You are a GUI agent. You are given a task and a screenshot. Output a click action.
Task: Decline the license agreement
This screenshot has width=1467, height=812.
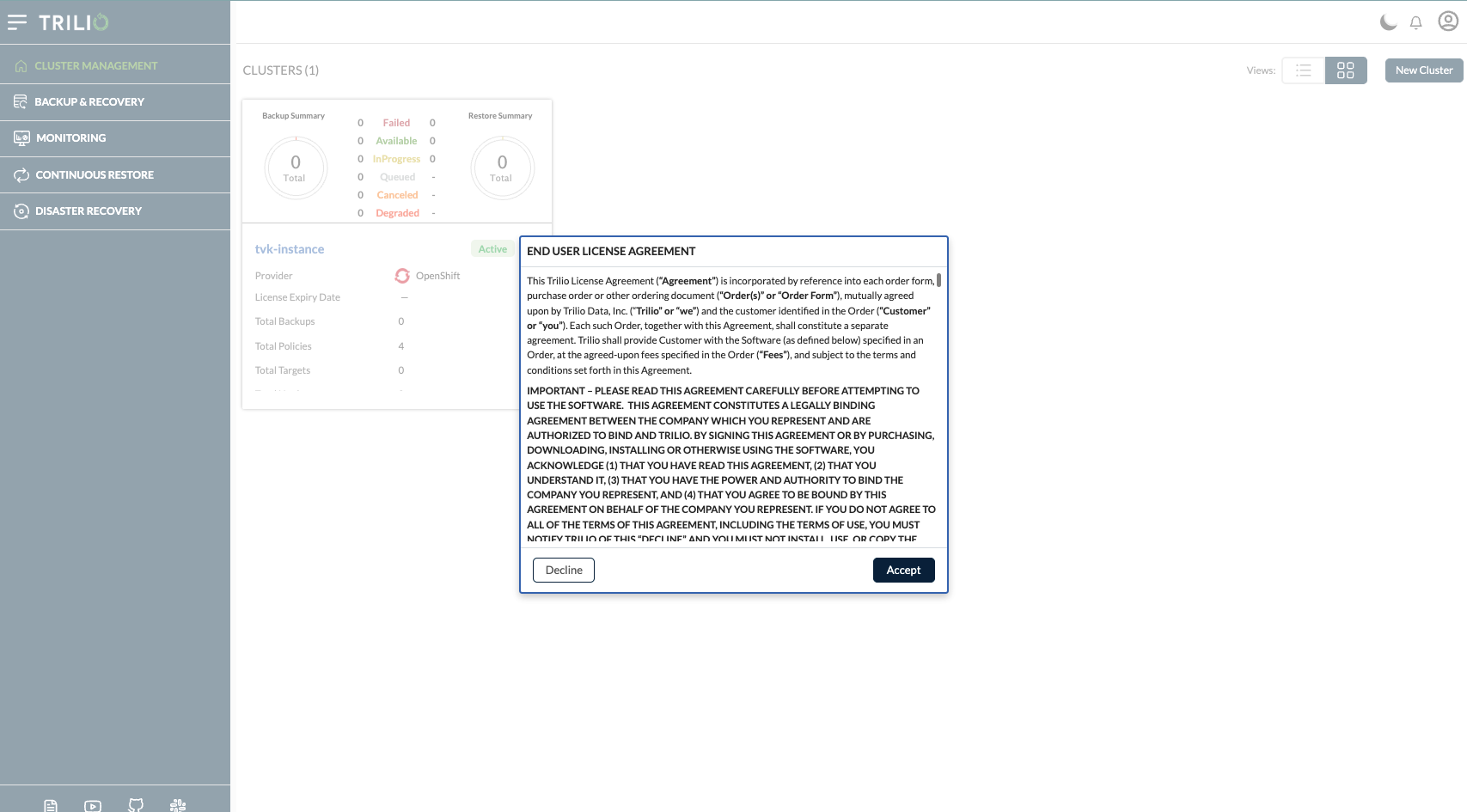(x=564, y=571)
